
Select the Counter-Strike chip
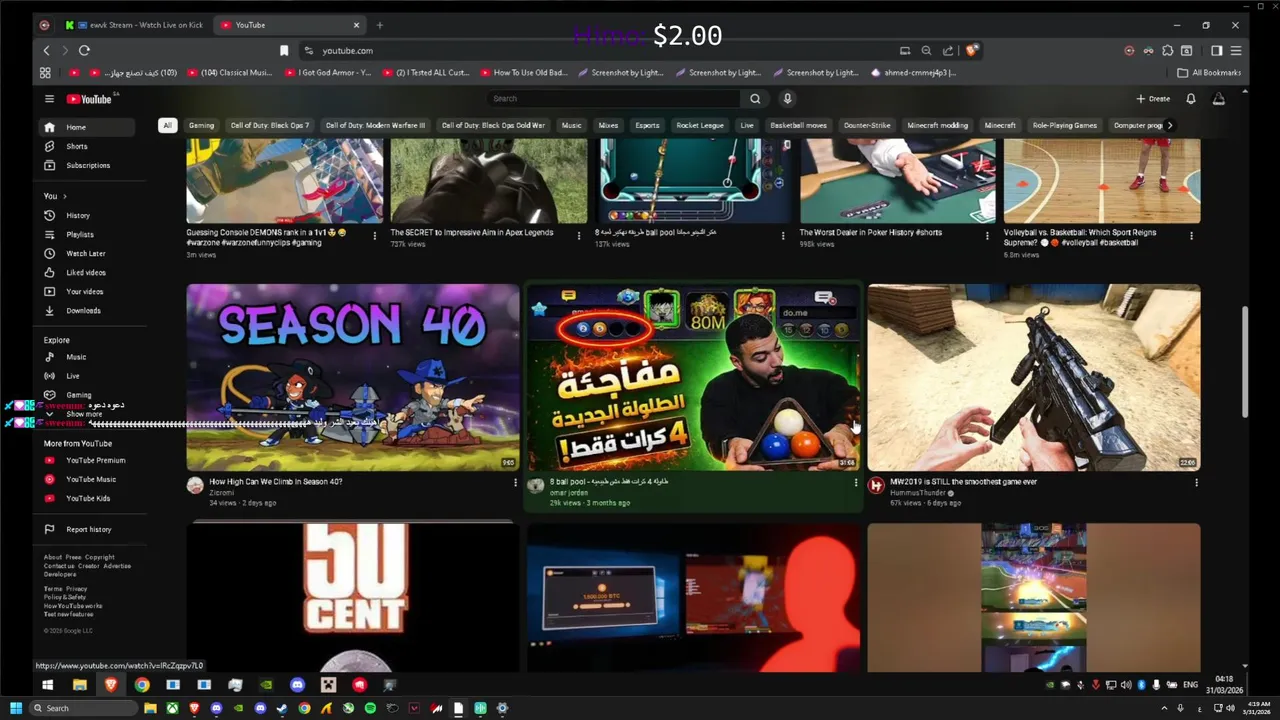pos(867,125)
